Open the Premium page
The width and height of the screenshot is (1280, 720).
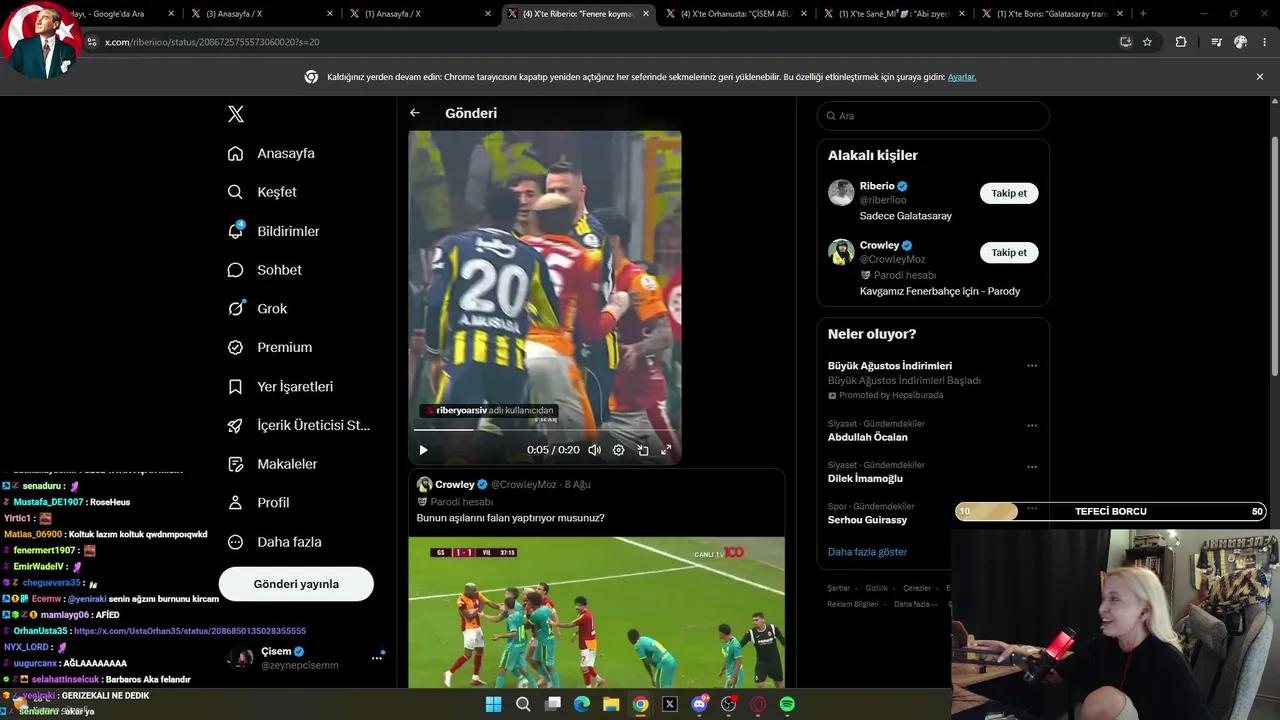tap(269, 348)
